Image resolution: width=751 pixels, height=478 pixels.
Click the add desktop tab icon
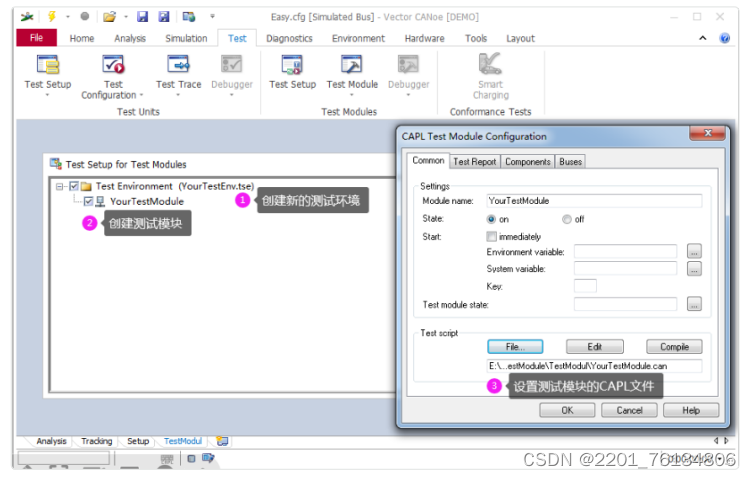coord(222,441)
